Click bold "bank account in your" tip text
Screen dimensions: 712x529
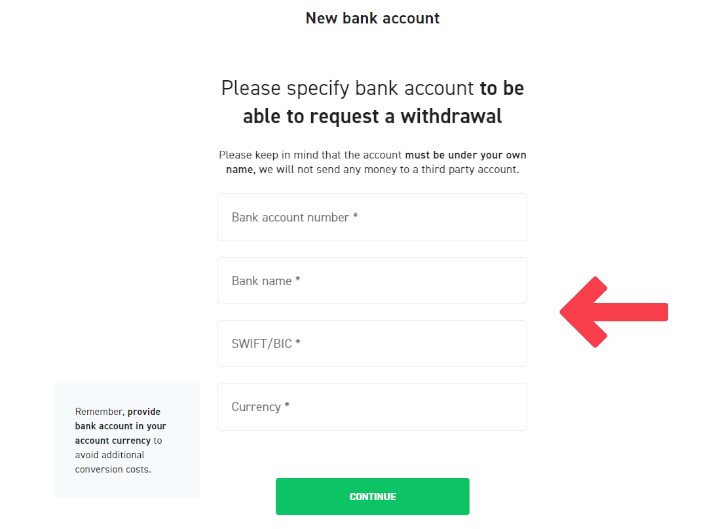point(120,426)
